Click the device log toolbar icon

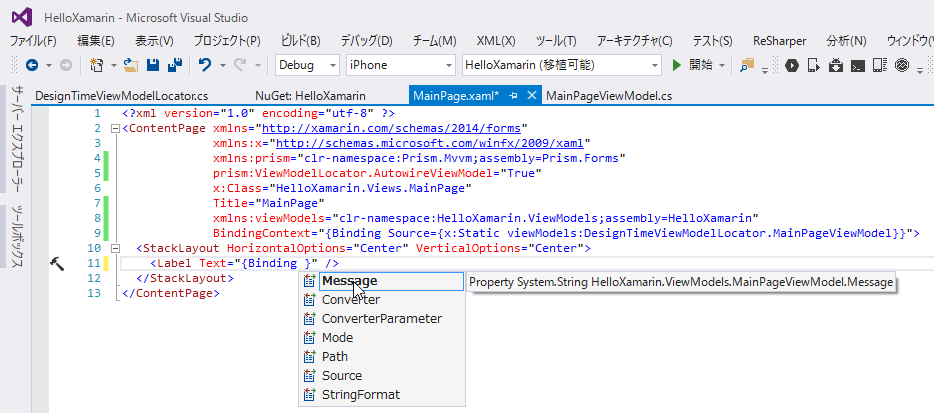click(x=879, y=65)
